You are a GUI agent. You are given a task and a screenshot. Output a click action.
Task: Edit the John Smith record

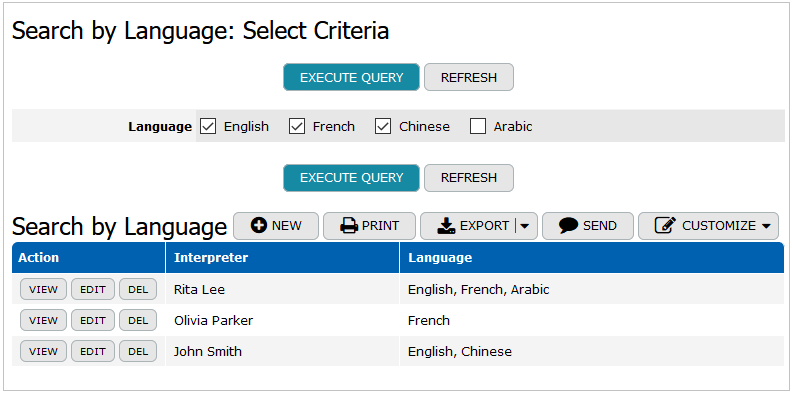click(x=93, y=351)
